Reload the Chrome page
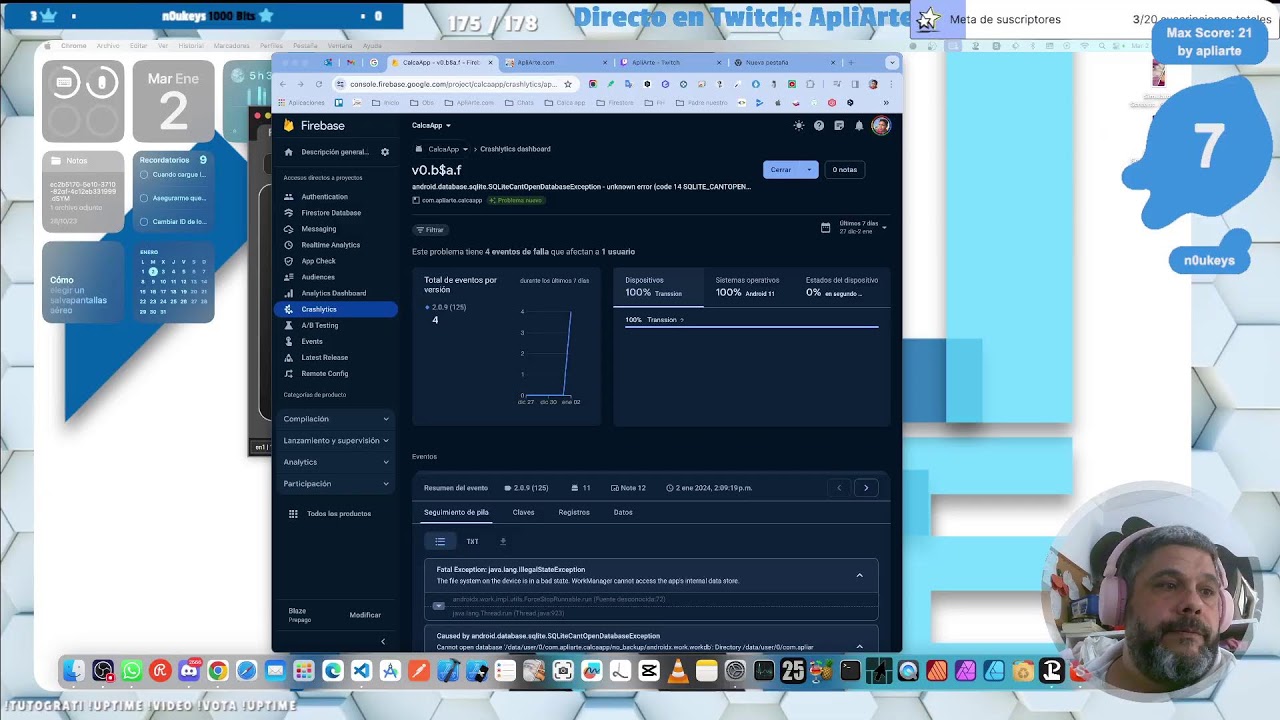This screenshot has width=1280, height=720. point(319,84)
